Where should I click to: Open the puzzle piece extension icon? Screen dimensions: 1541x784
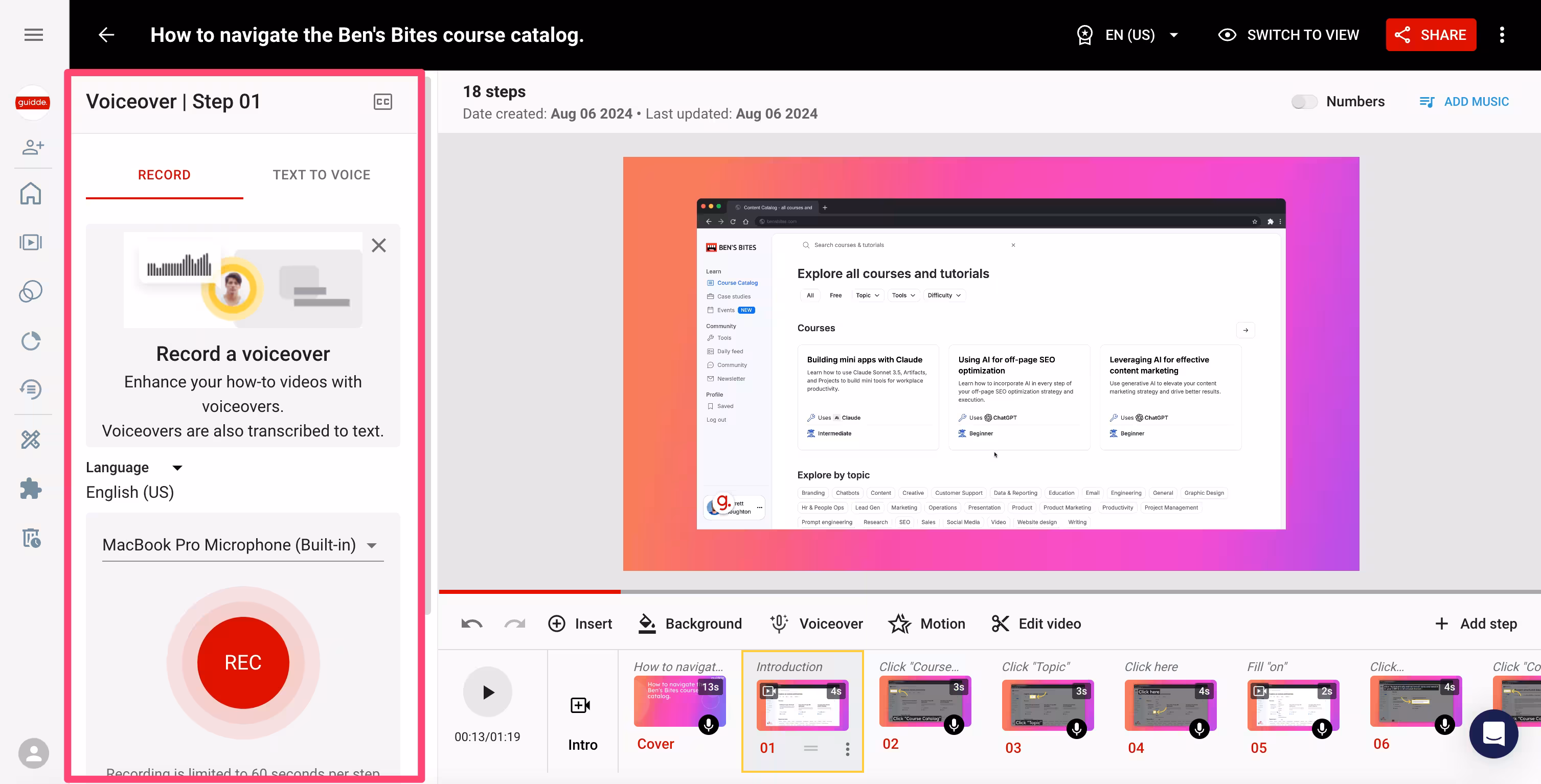[x=31, y=489]
